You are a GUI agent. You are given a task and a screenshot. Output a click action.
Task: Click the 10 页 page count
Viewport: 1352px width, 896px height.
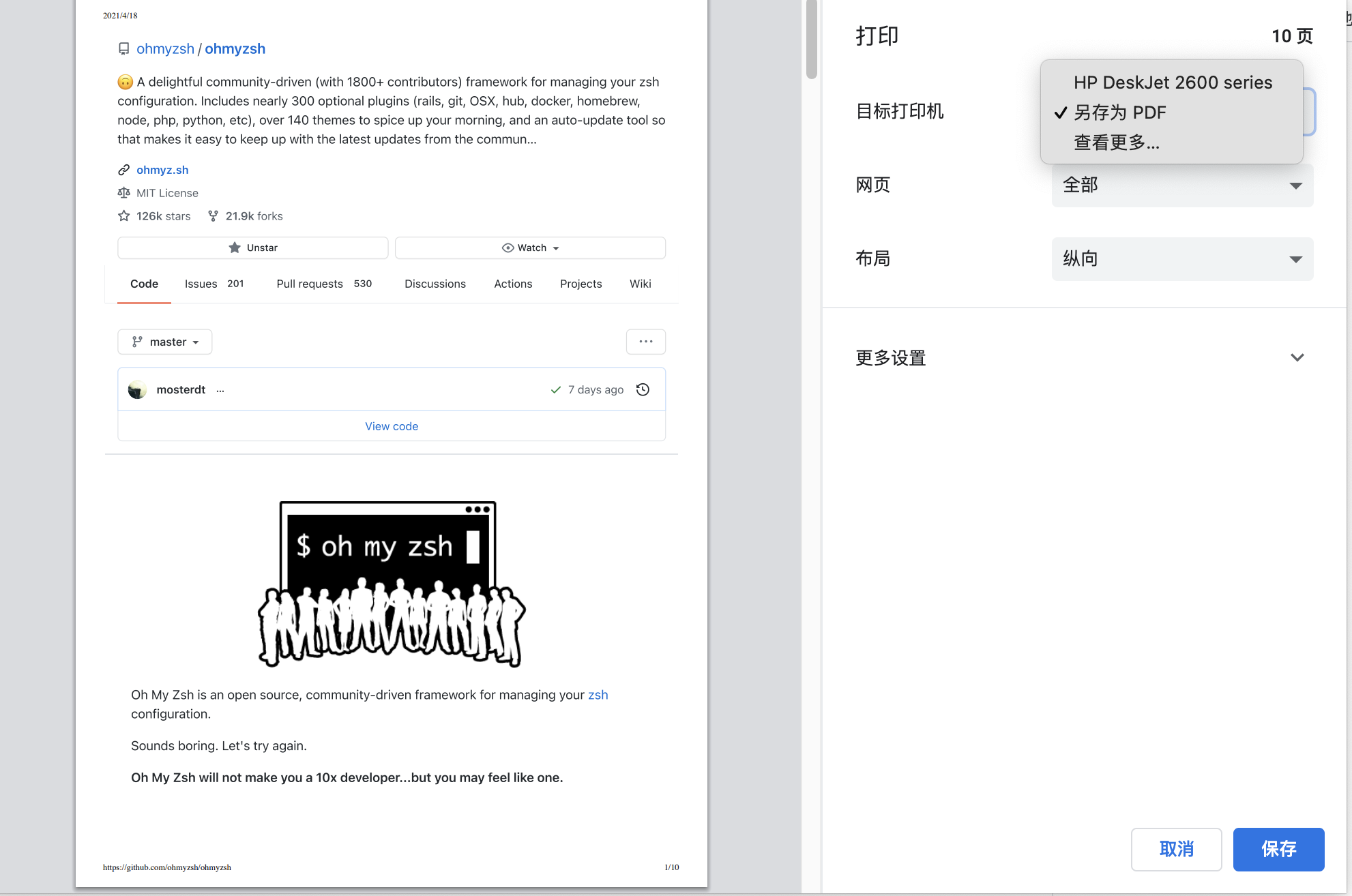click(1293, 36)
